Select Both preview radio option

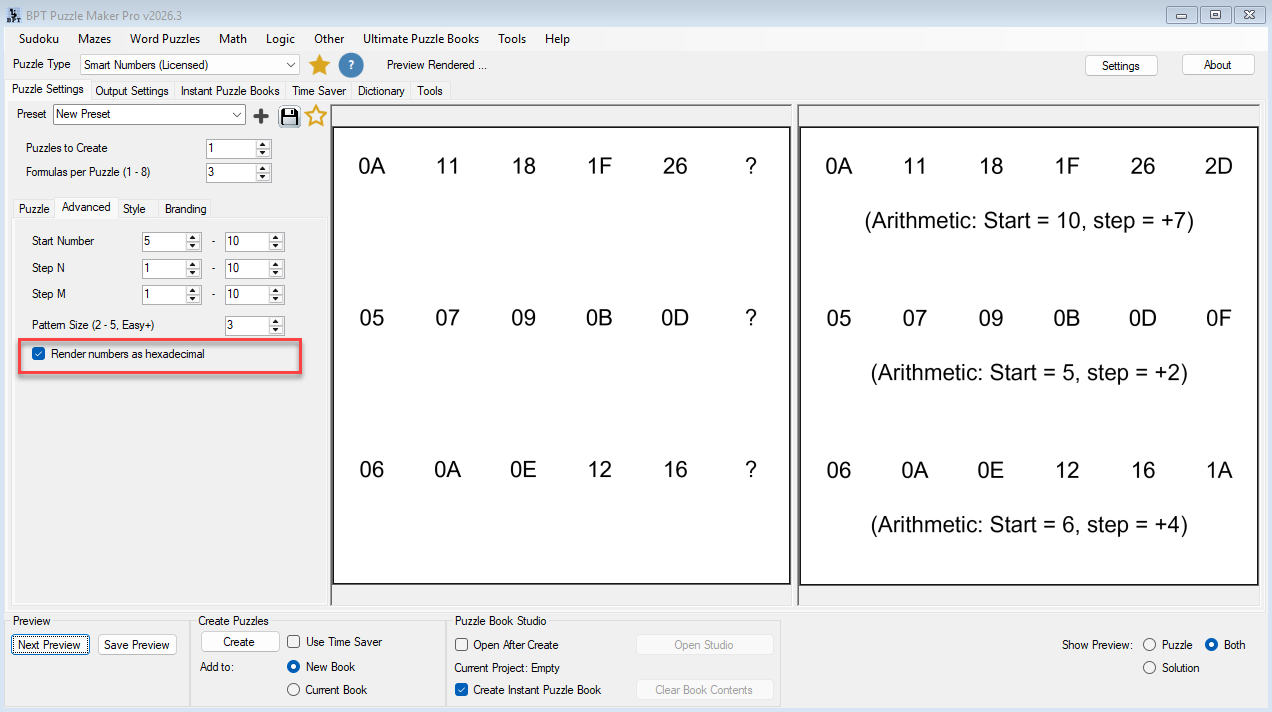click(x=1211, y=645)
